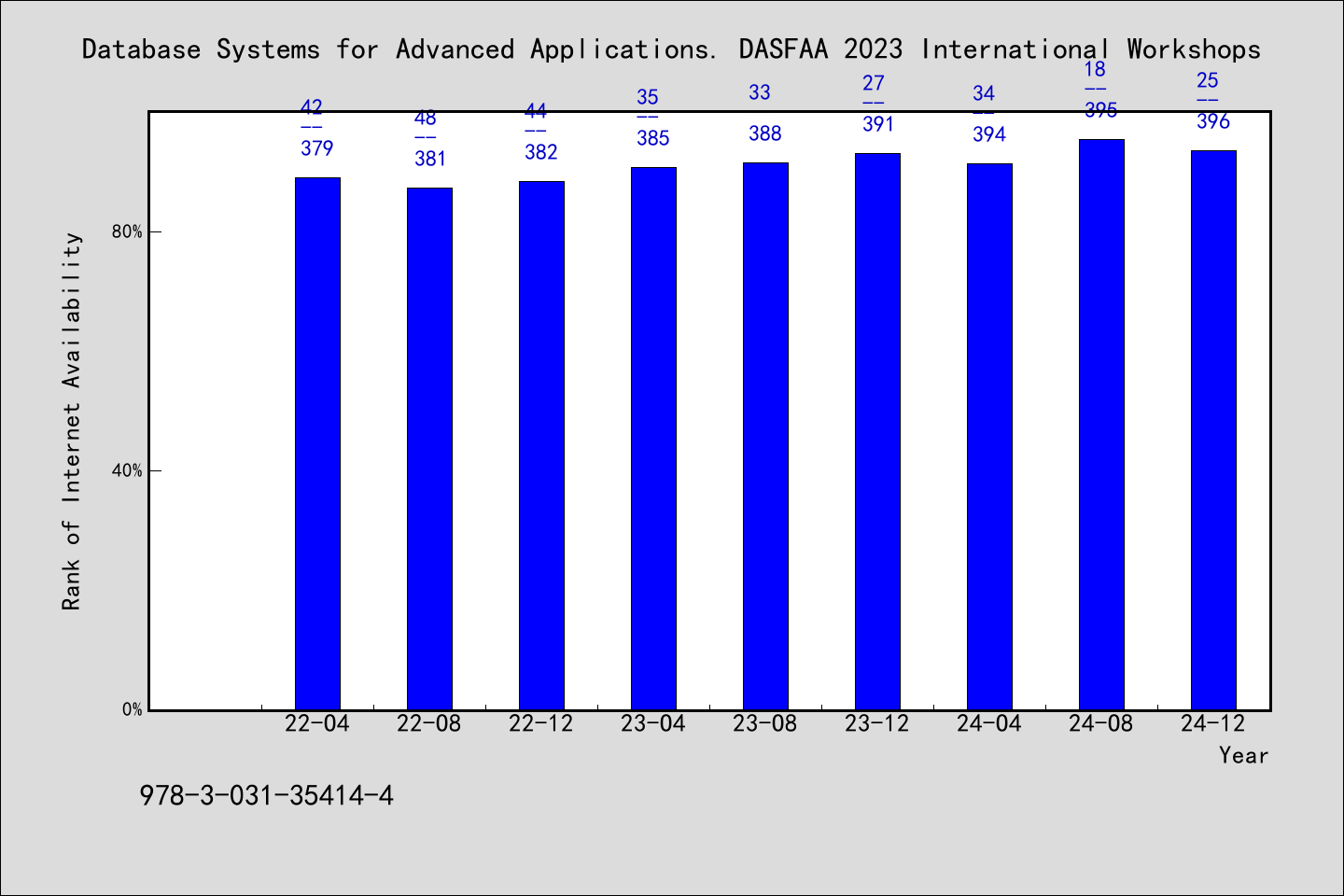This screenshot has height=896, width=1344.
Task: Click the value 396 above the 24-12 bar
Action: click(1213, 121)
